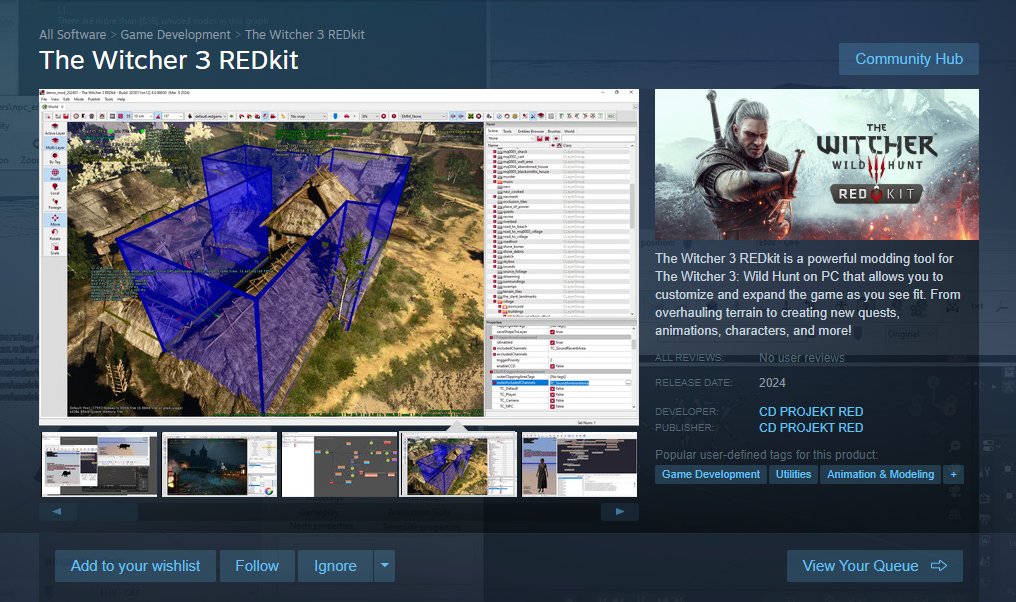The height and width of the screenshot is (602, 1016).
Task: Select Move tool in REDkit screenshot
Action: pyautogui.click(x=55, y=220)
